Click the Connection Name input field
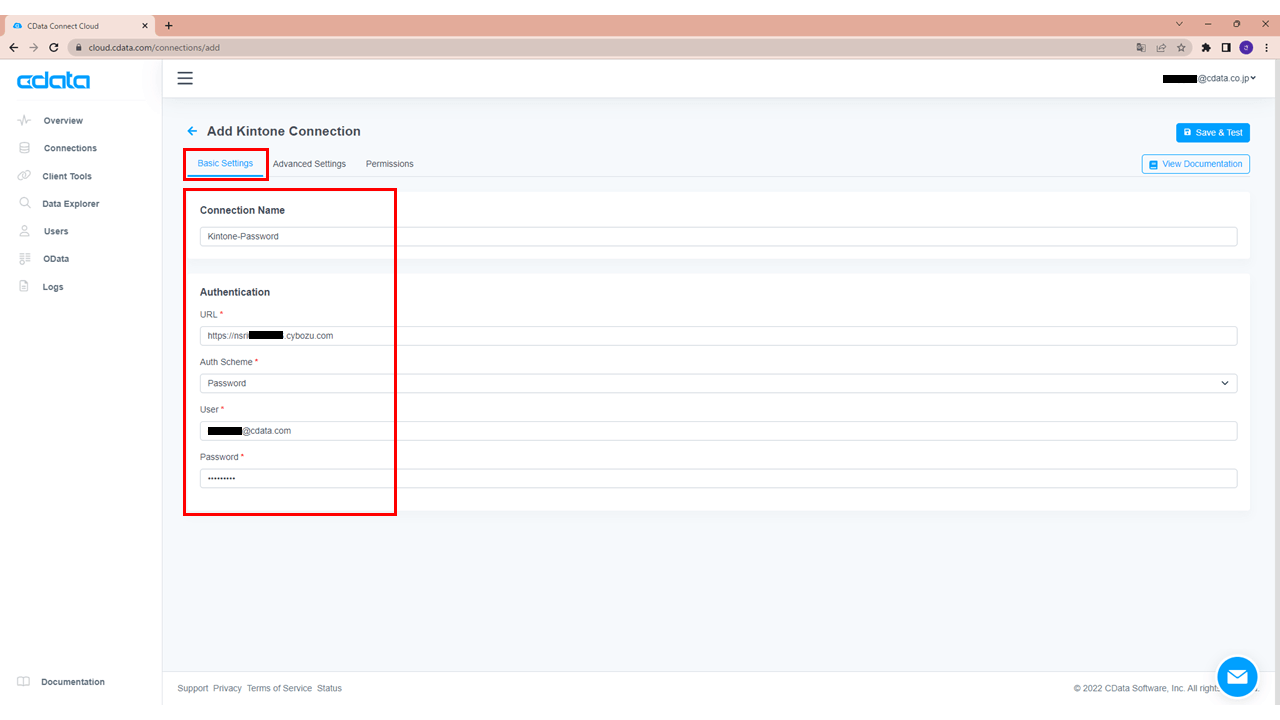 [718, 236]
